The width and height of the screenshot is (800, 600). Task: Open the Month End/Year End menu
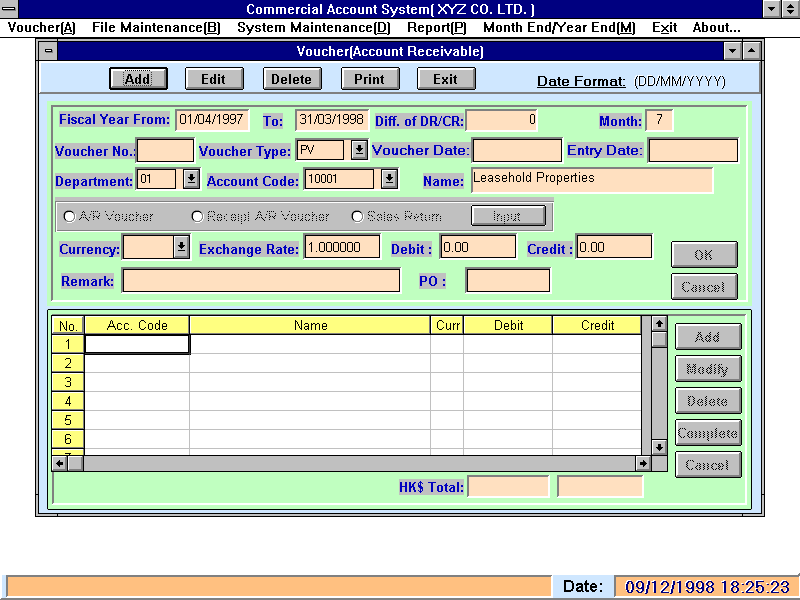(558, 27)
